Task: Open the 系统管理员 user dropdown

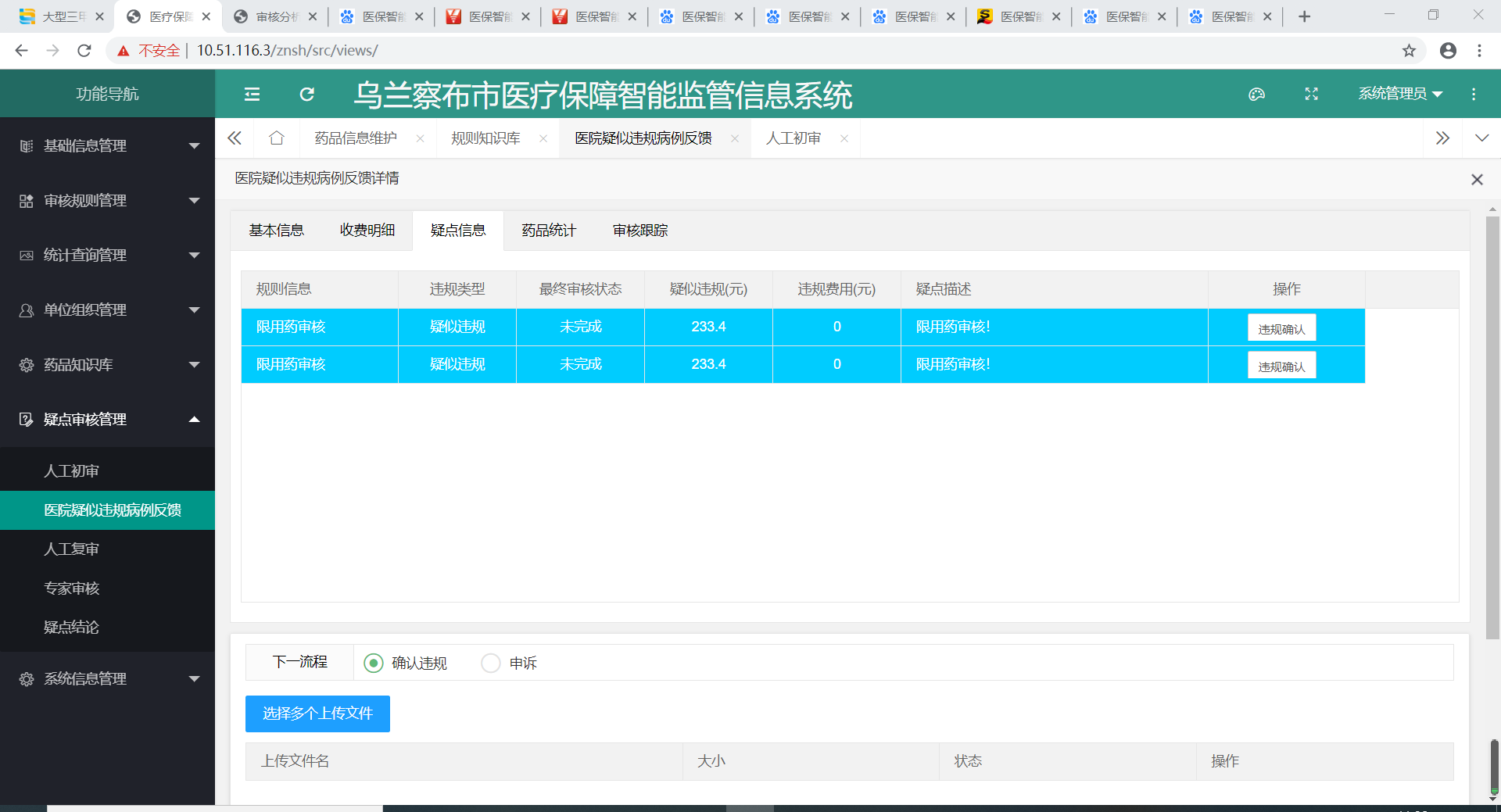Action: tap(1400, 94)
